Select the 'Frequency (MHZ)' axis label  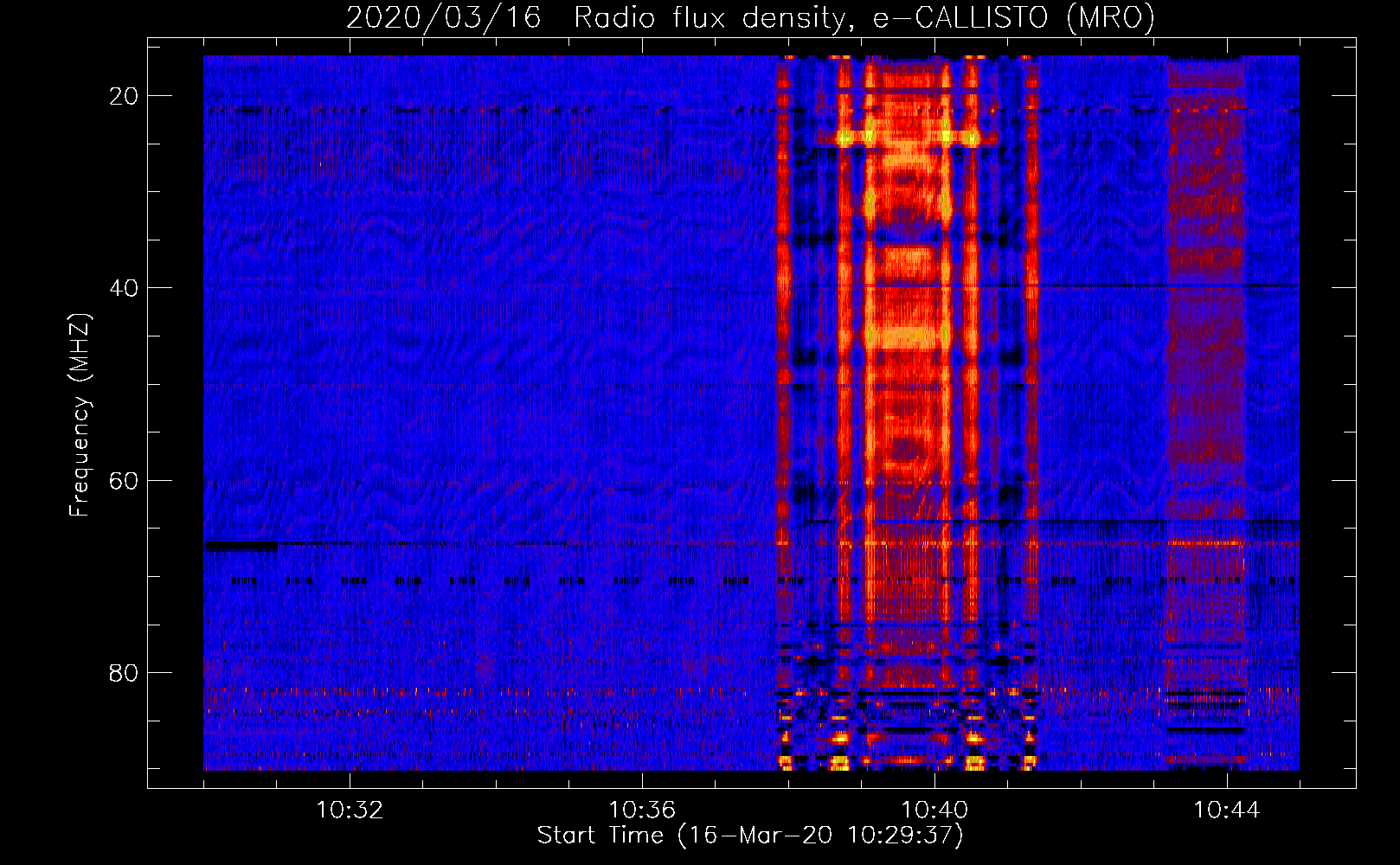(x=80, y=414)
